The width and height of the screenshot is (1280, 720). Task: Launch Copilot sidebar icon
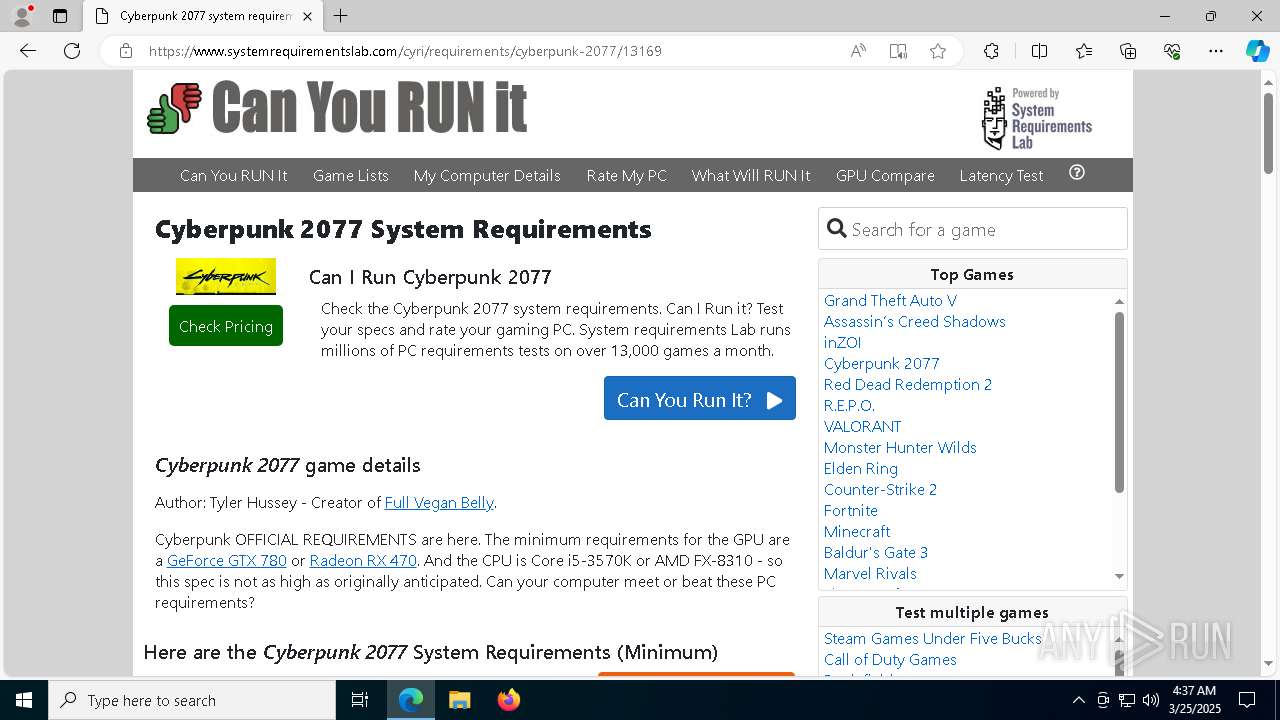click(x=1257, y=51)
